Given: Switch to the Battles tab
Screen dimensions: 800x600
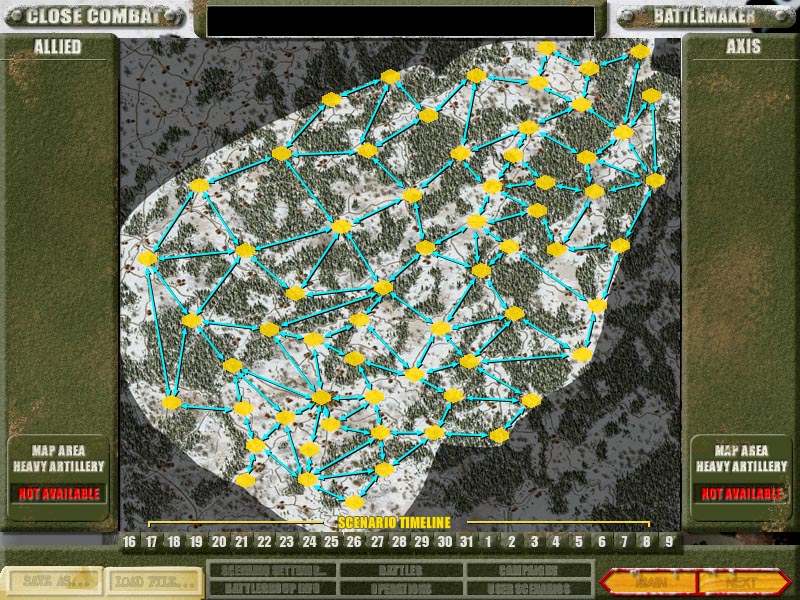Looking at the screenshot, I should click(x=401, y=570).
